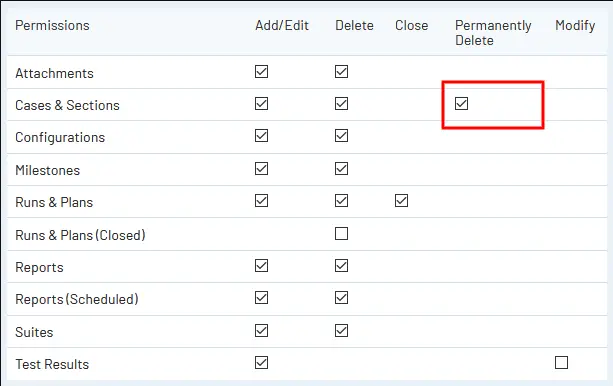Image resolution: width=613 pixels, height=386 pixels.
Task: Toggle Reports (Scheduled) Delete checkbox
Action: point(341,298)
